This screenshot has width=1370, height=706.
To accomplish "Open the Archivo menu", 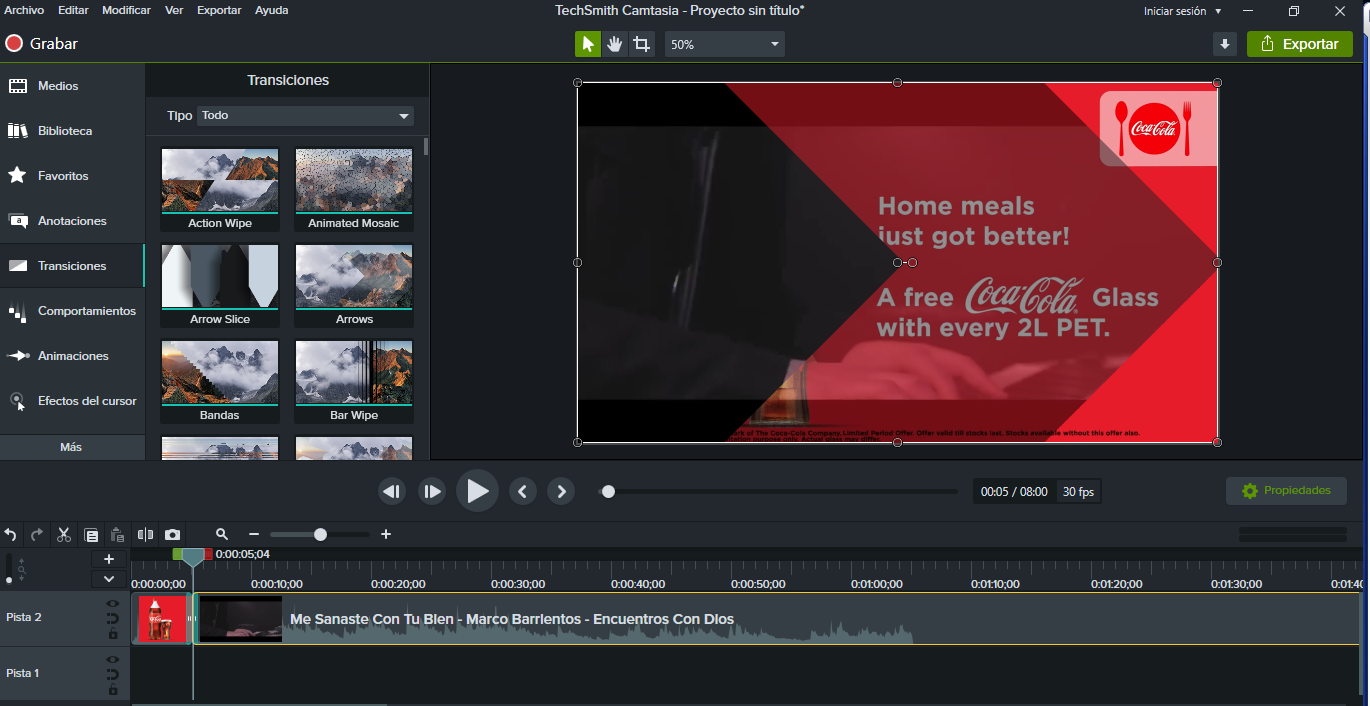I will 24,10.
